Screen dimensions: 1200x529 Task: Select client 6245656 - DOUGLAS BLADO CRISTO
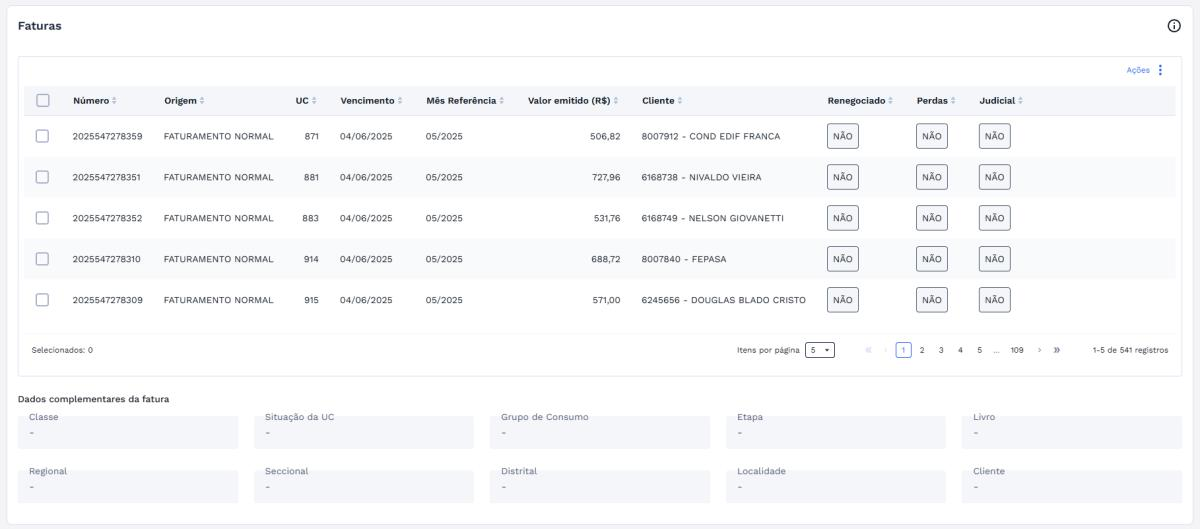pyautogui.click(x=723, y=299)
